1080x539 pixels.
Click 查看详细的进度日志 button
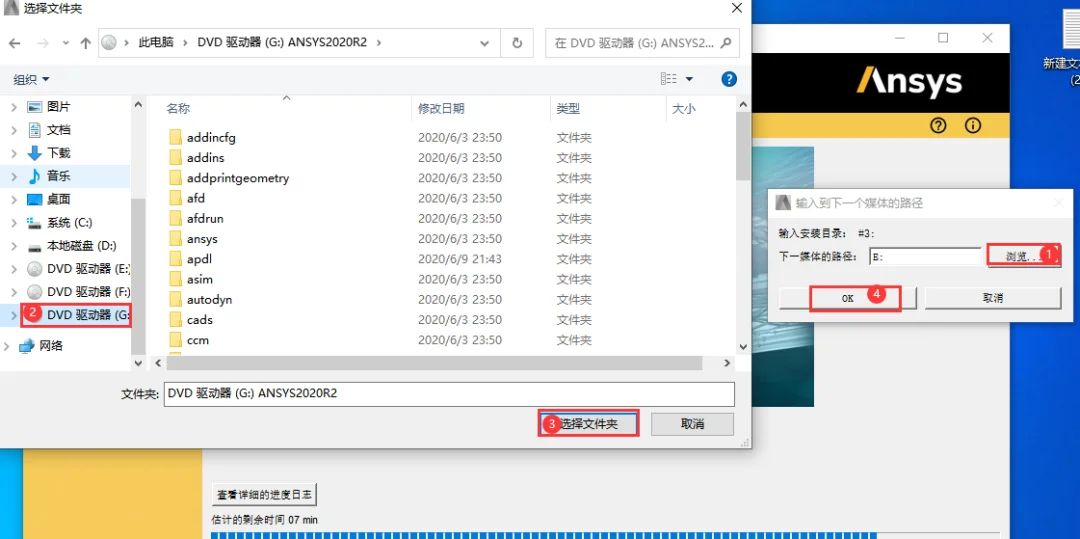click(264, 494)
